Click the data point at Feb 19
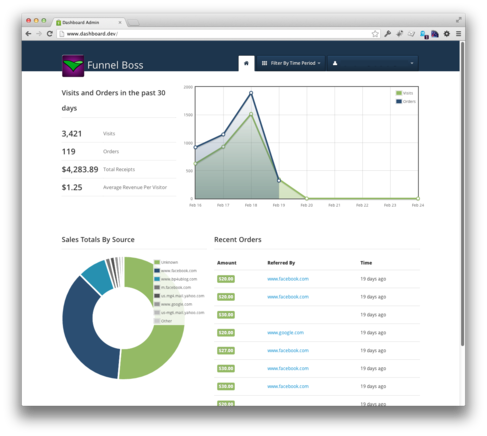 click(279, 181)
